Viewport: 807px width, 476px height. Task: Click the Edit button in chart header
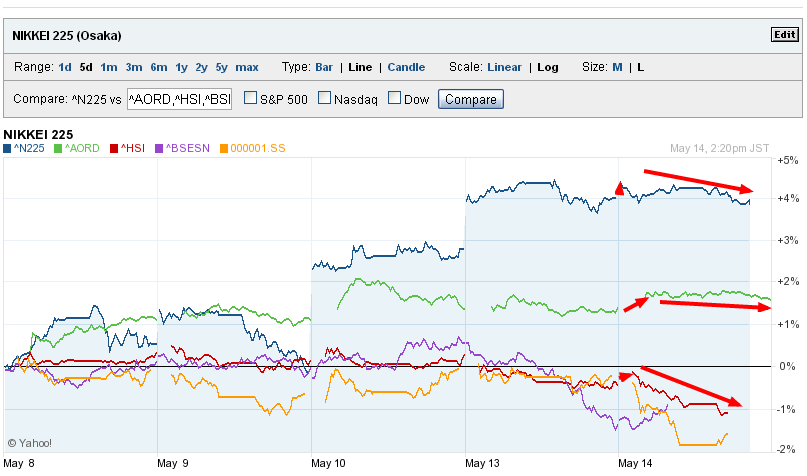[x=784, y=35]
